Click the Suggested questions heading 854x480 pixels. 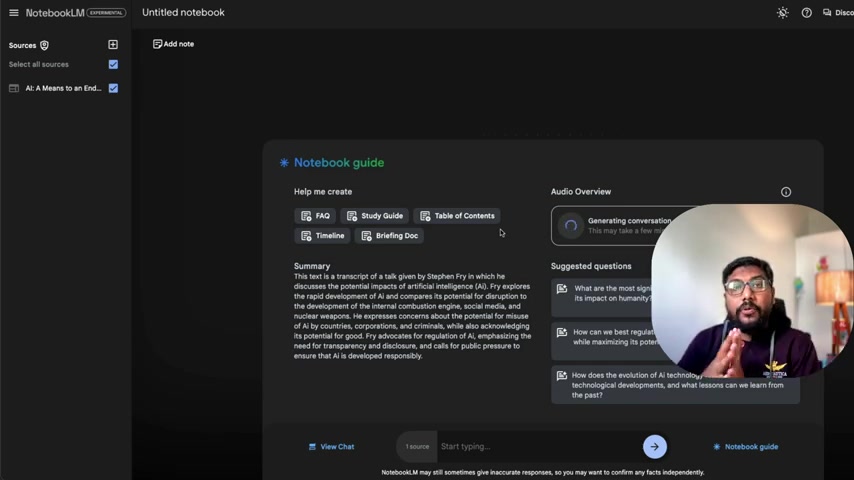point(591,266)
